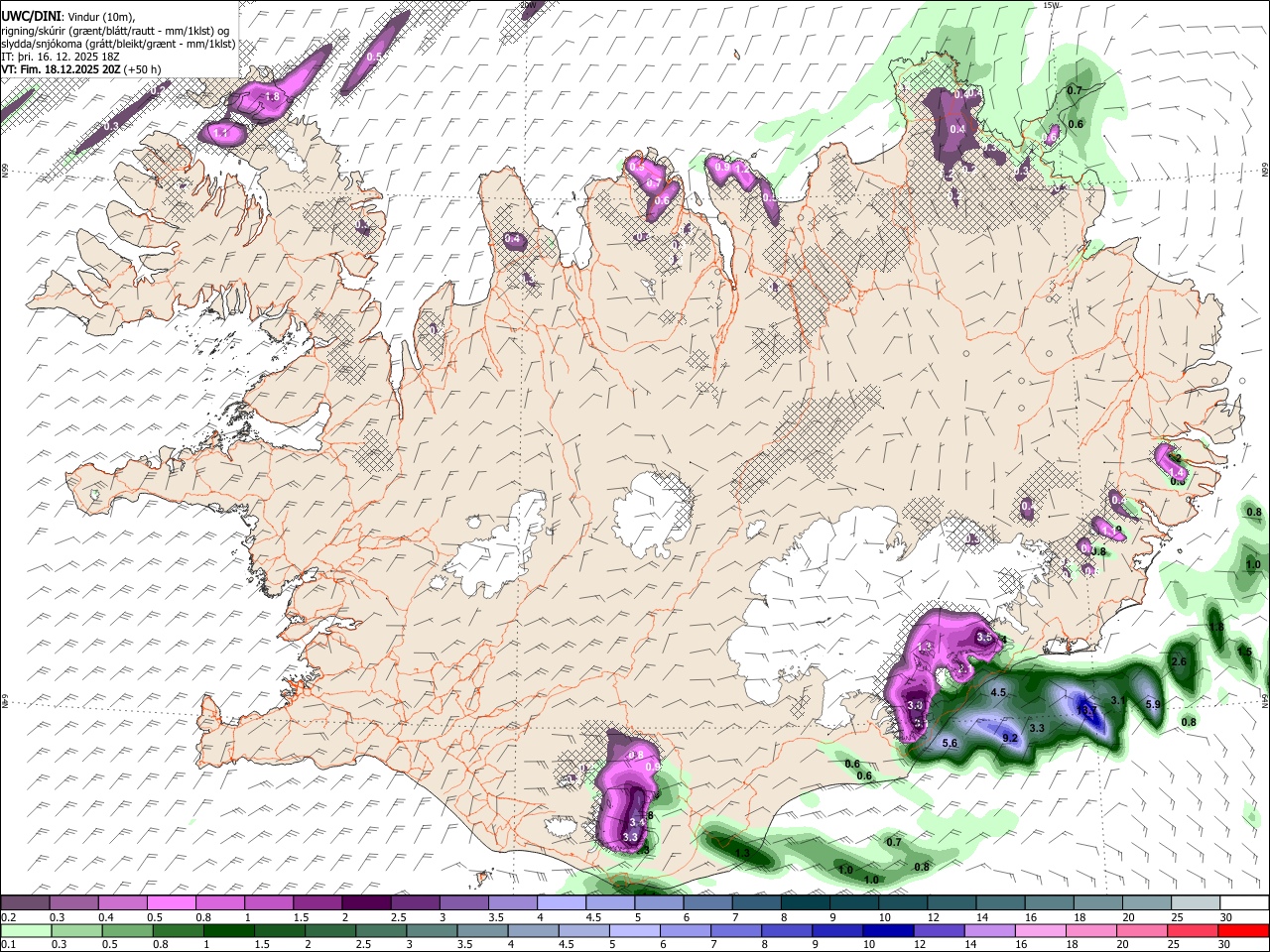Click the purple snow patch on south coast
1270x952 pixels.
click(628, 793)
